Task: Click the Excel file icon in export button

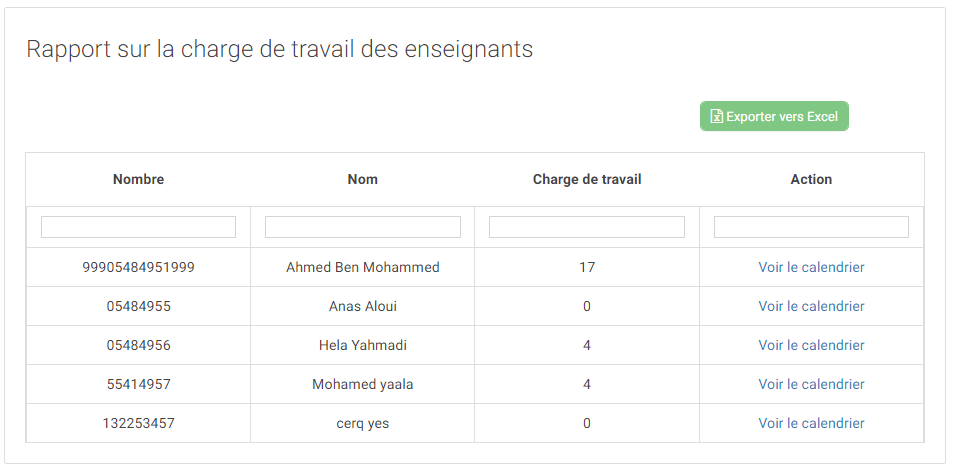Action: click(x=717, y=116)
